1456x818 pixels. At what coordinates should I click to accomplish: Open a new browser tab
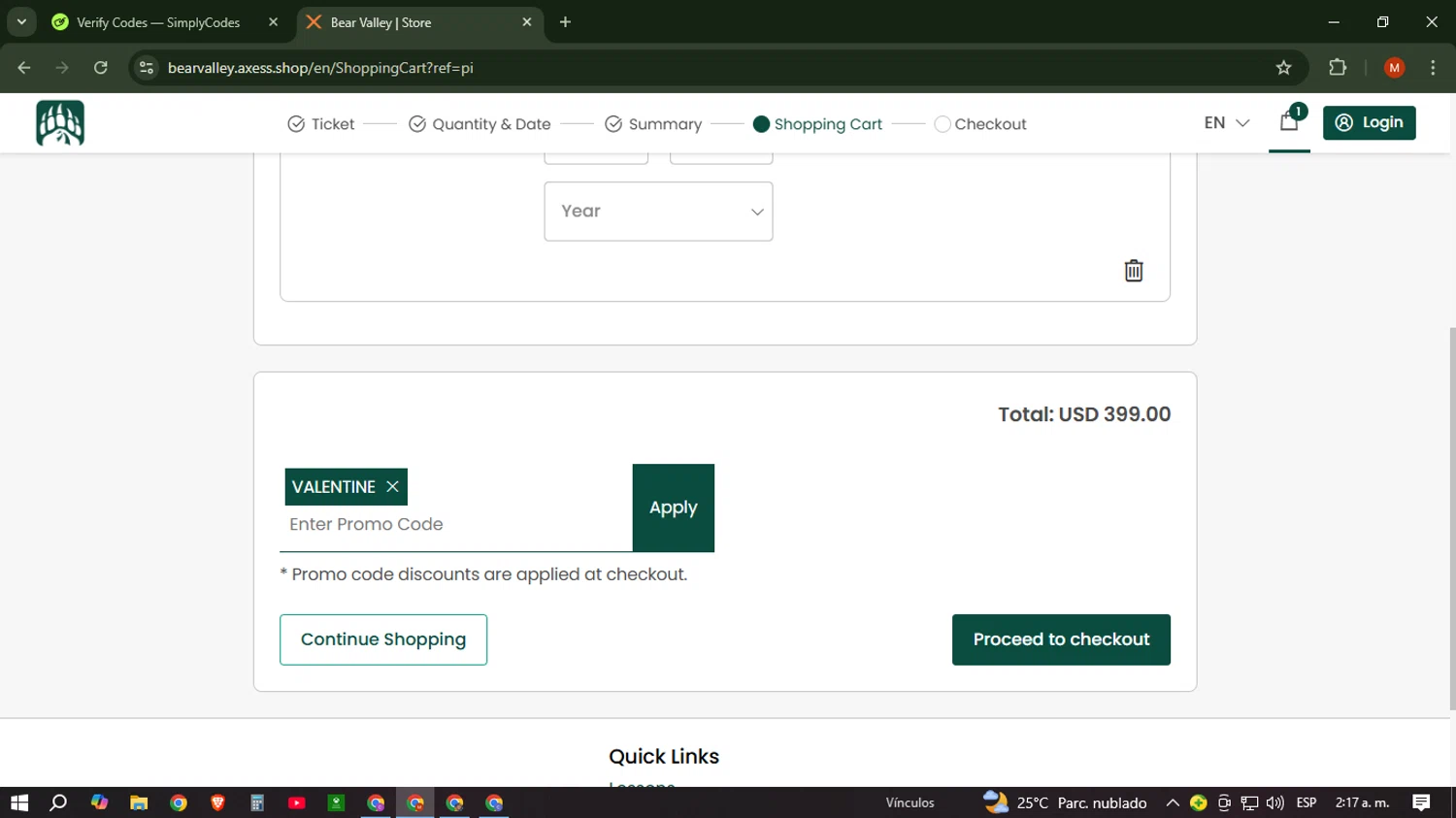[x=566, y=22]
